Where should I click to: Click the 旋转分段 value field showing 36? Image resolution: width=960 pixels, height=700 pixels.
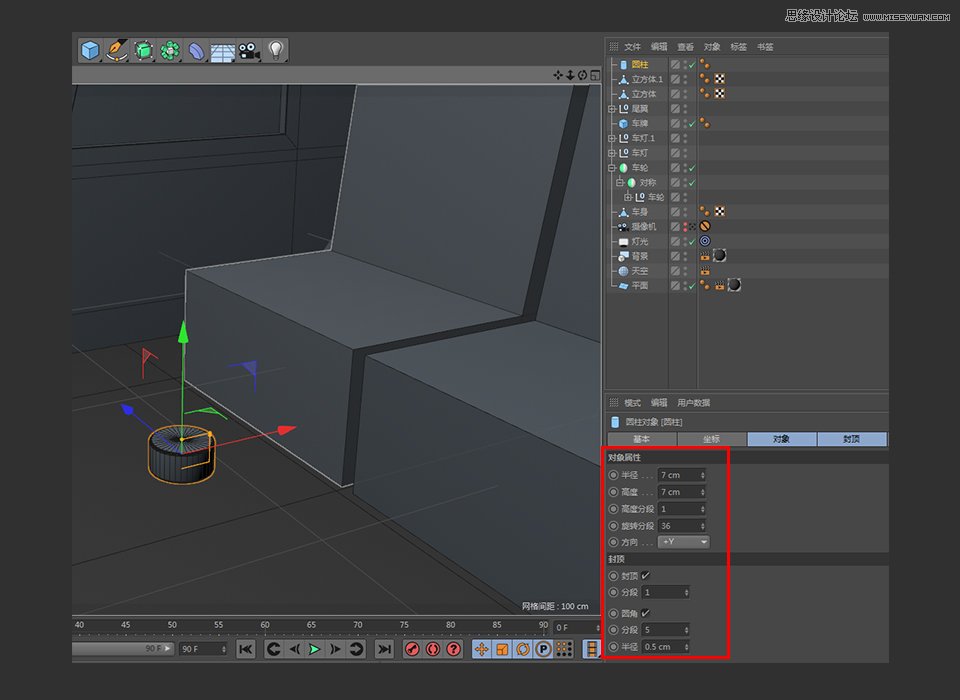[x=676, y=525]
